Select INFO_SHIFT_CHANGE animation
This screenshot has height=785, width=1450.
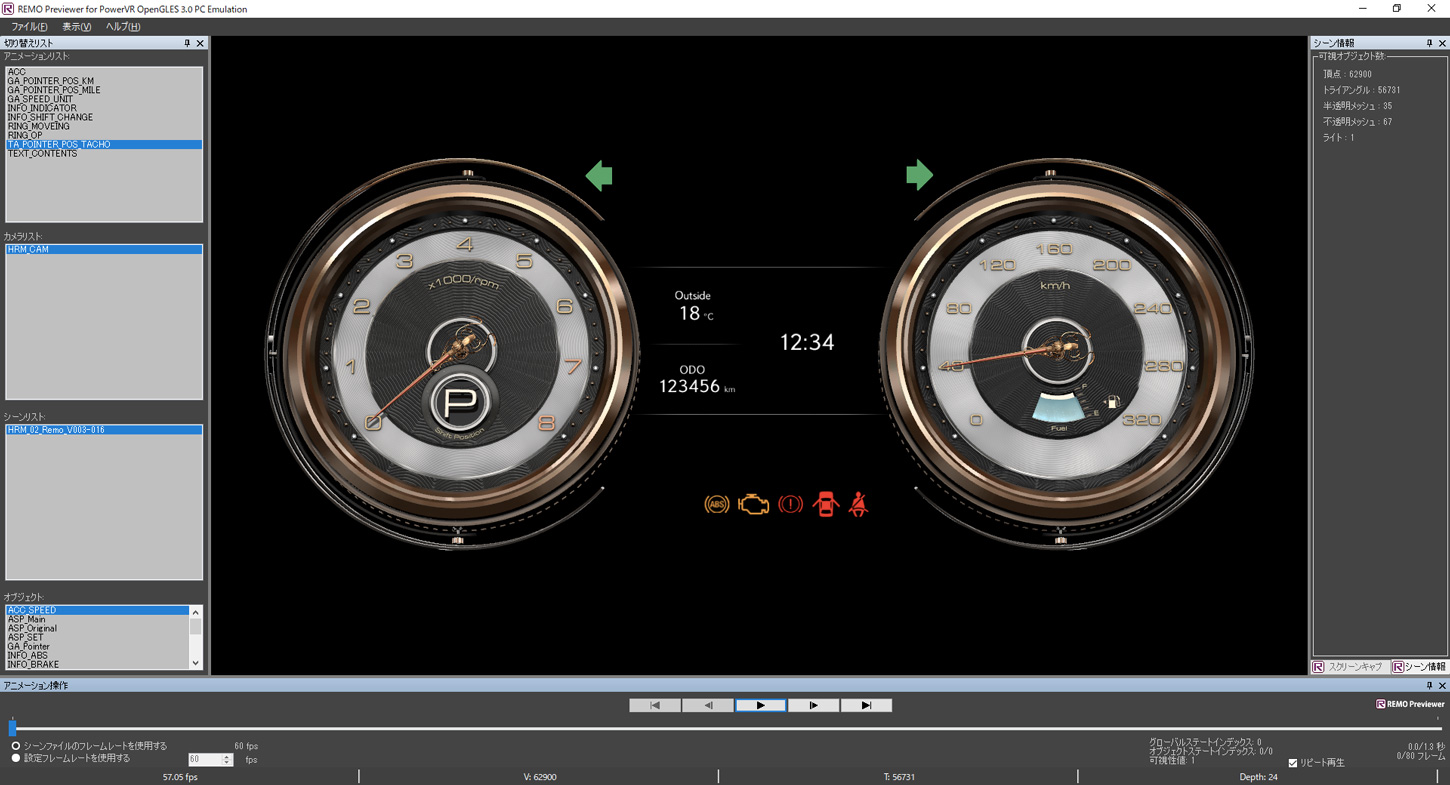104,117
